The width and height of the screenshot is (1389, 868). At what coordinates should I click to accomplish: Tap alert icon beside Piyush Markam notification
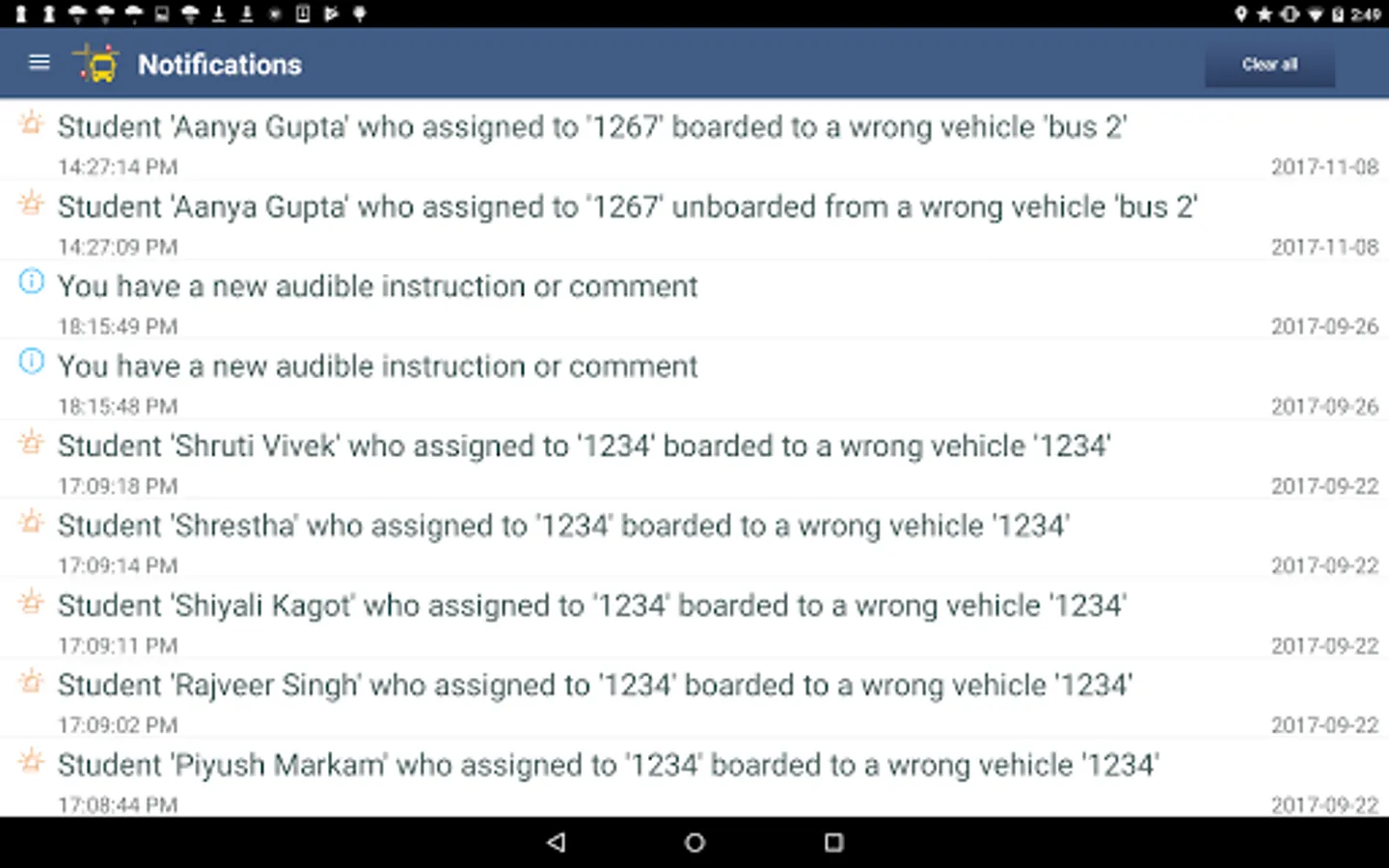[32, 762]
